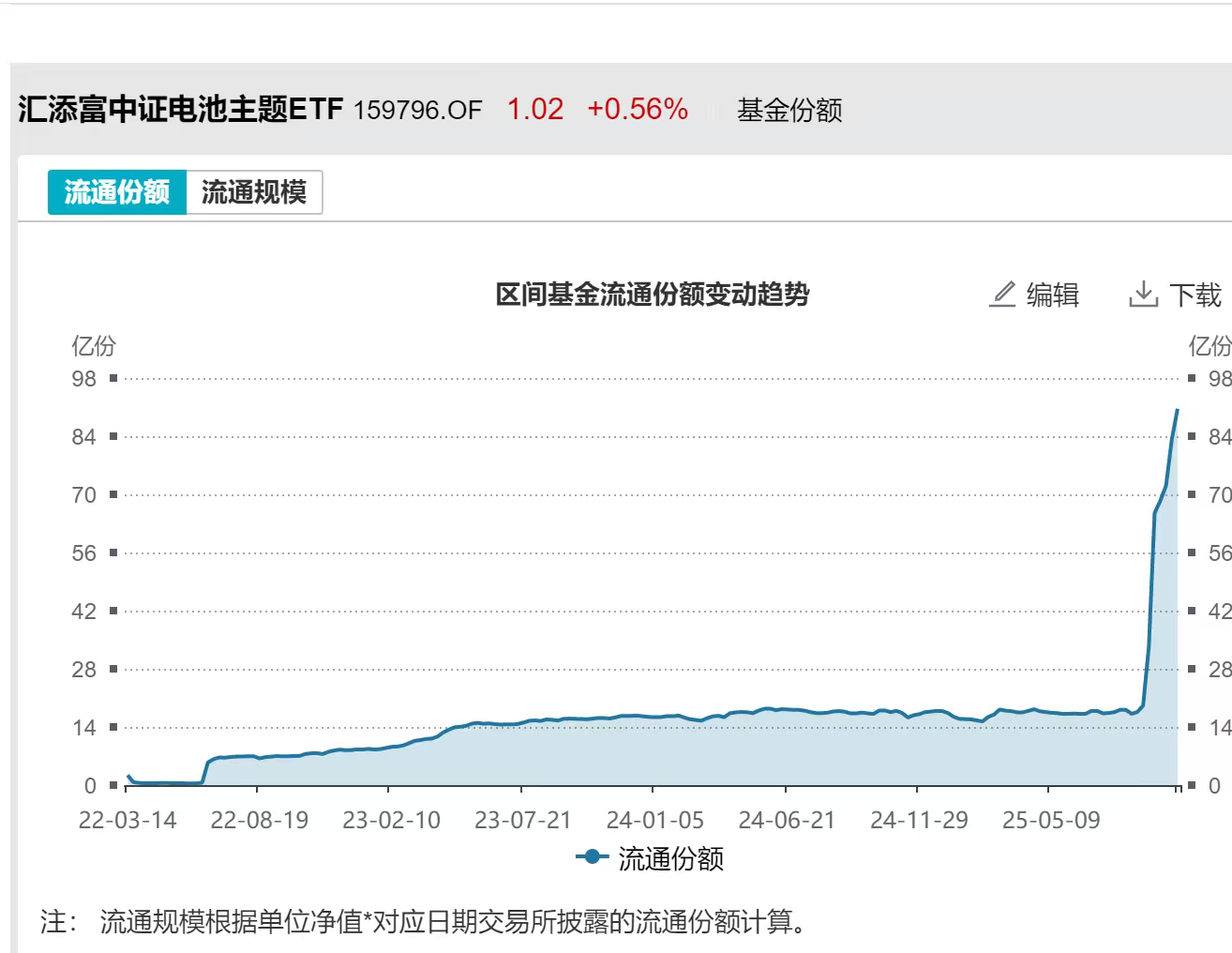Click the chart title 区间基金流通份额变动趋势
1232x953 pixels.
[x=652, y=295]
